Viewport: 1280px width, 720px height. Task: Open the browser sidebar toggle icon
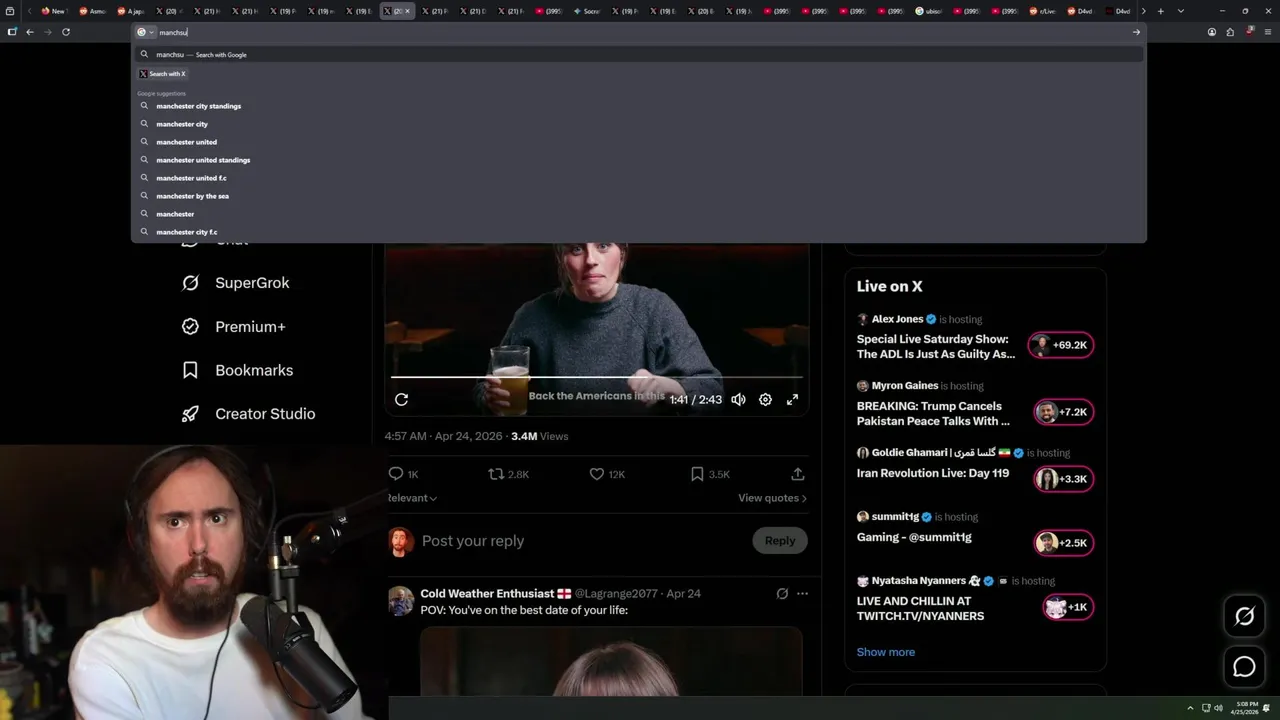click(12, 32)
